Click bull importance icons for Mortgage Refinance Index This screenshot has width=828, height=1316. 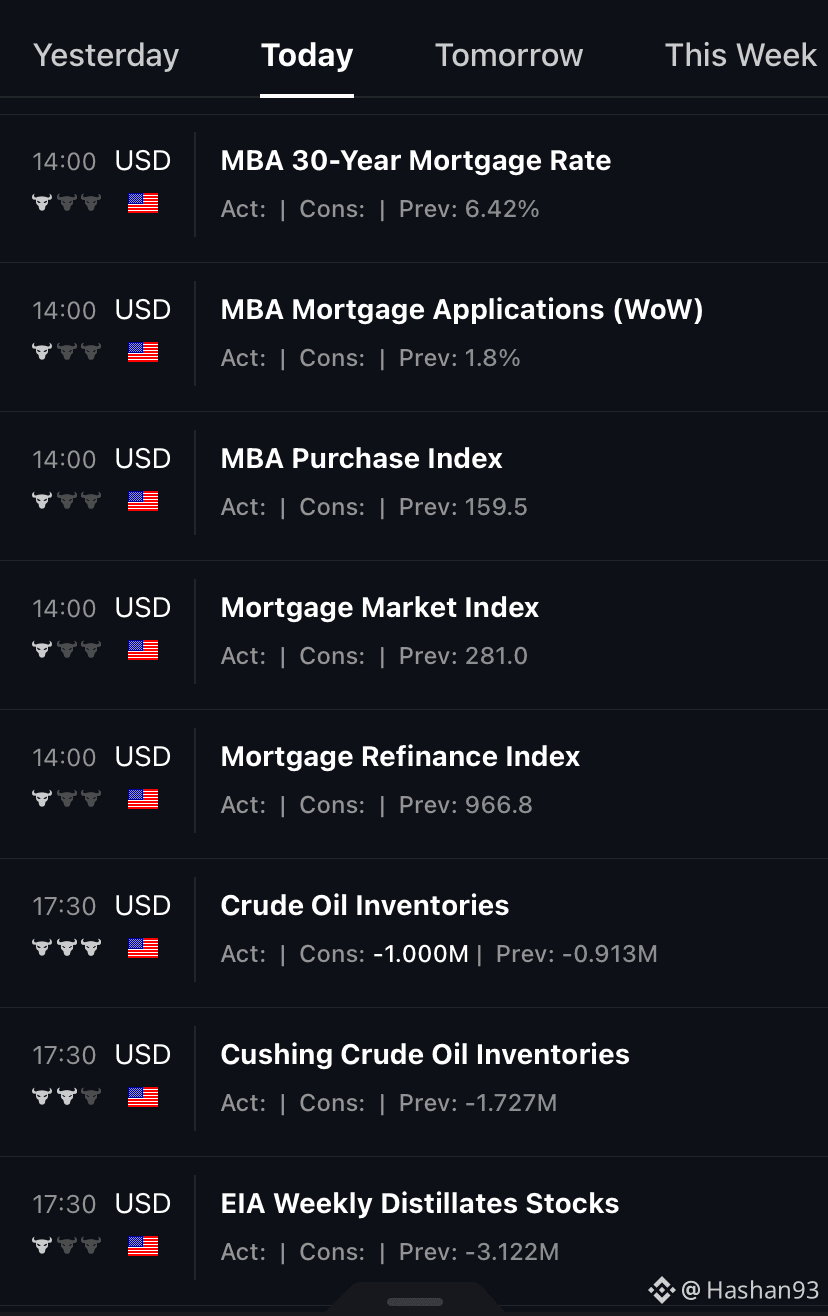point(66,799)
